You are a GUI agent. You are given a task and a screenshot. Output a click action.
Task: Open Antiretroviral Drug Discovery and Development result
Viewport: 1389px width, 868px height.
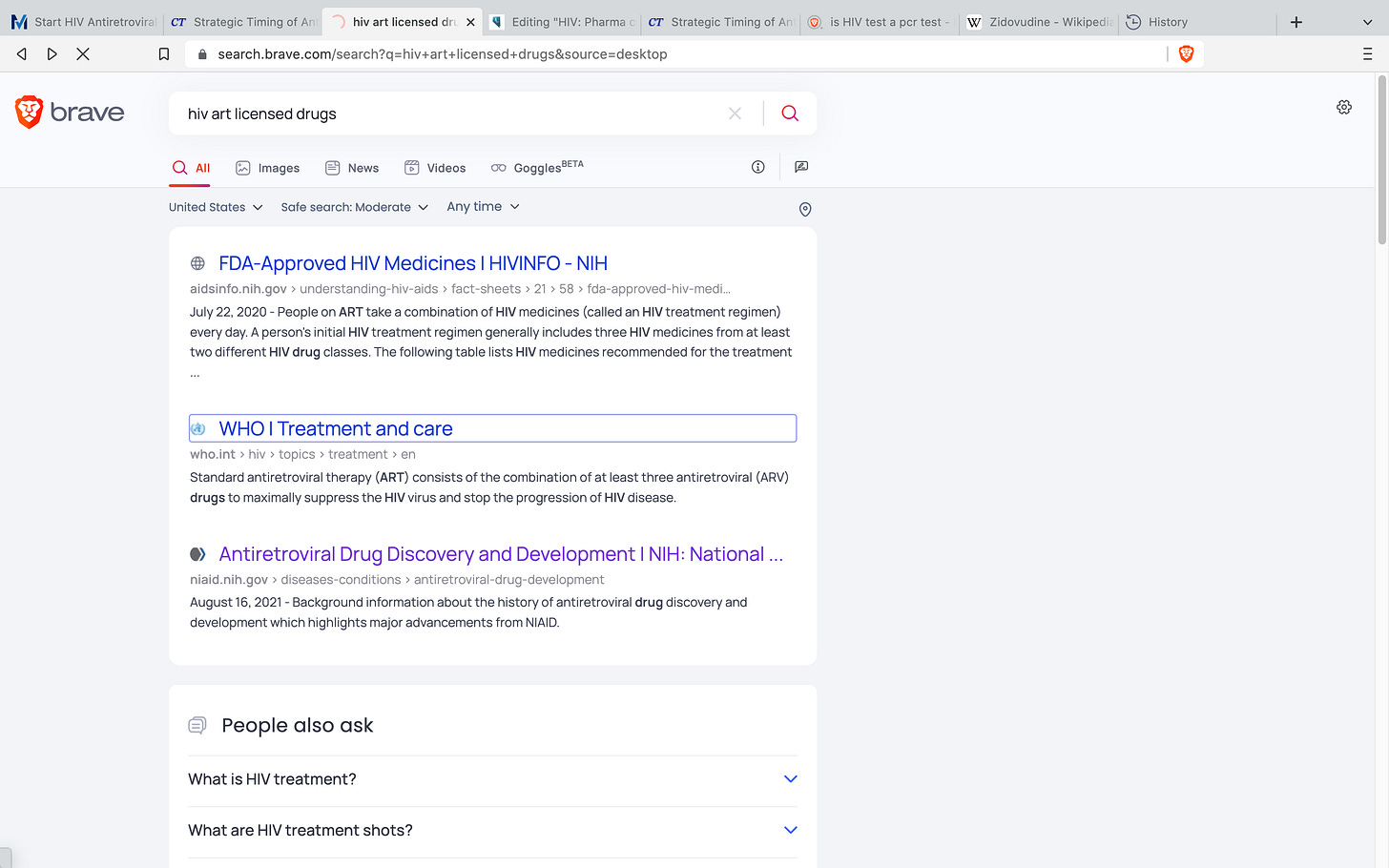click(x=501, y=554)
